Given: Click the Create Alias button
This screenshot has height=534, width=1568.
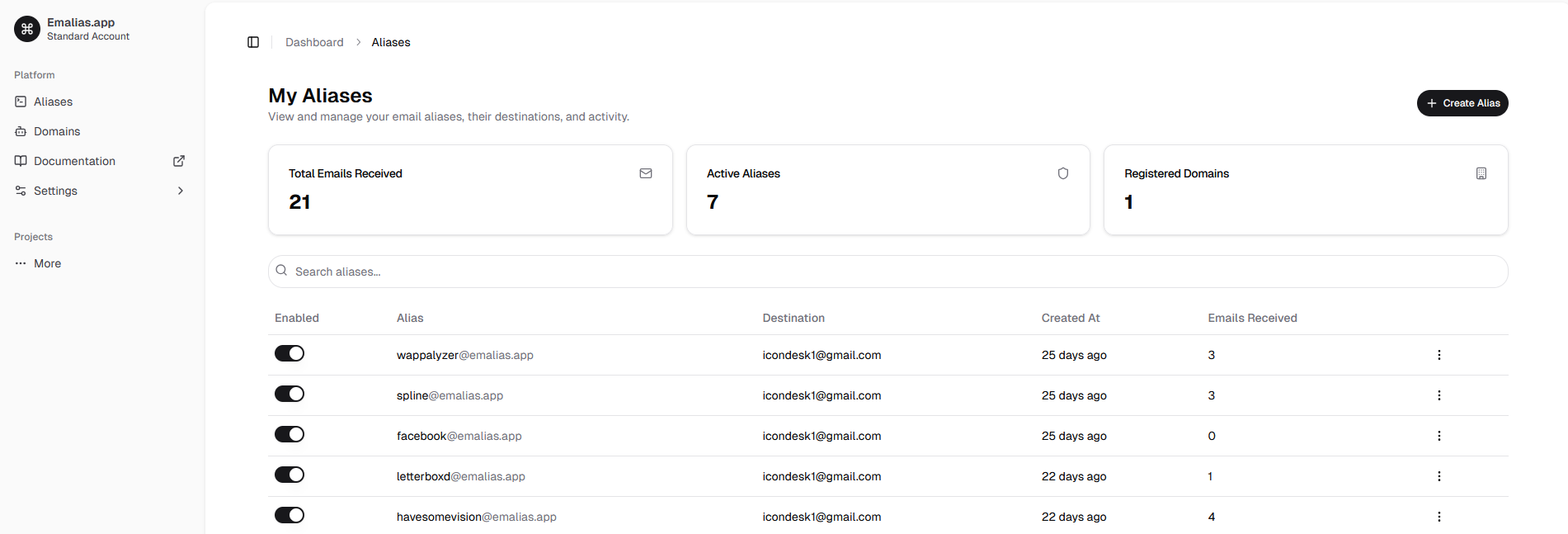Looking at the screenshot, I should (x=1462, y=103).
